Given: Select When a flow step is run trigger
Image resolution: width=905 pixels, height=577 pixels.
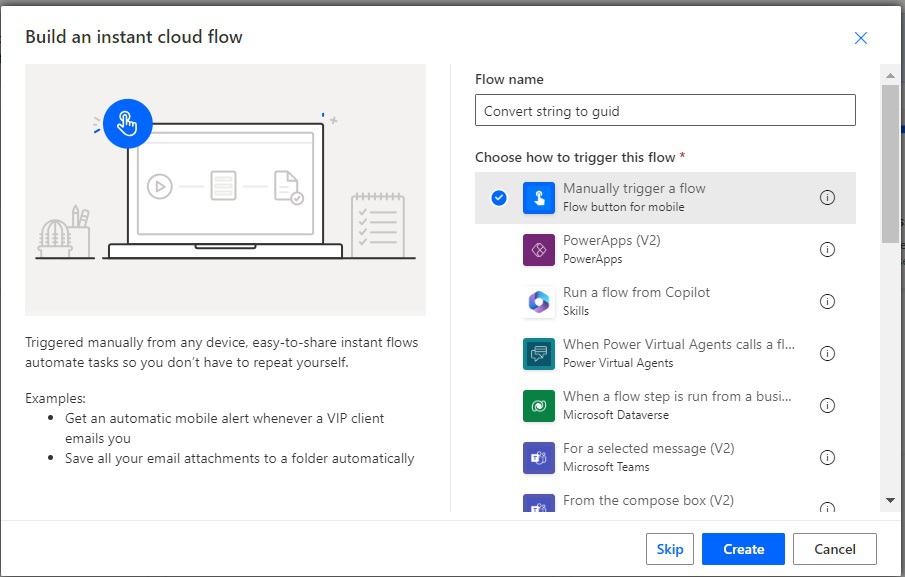Looking at the screenshot, I should (665, 406).
